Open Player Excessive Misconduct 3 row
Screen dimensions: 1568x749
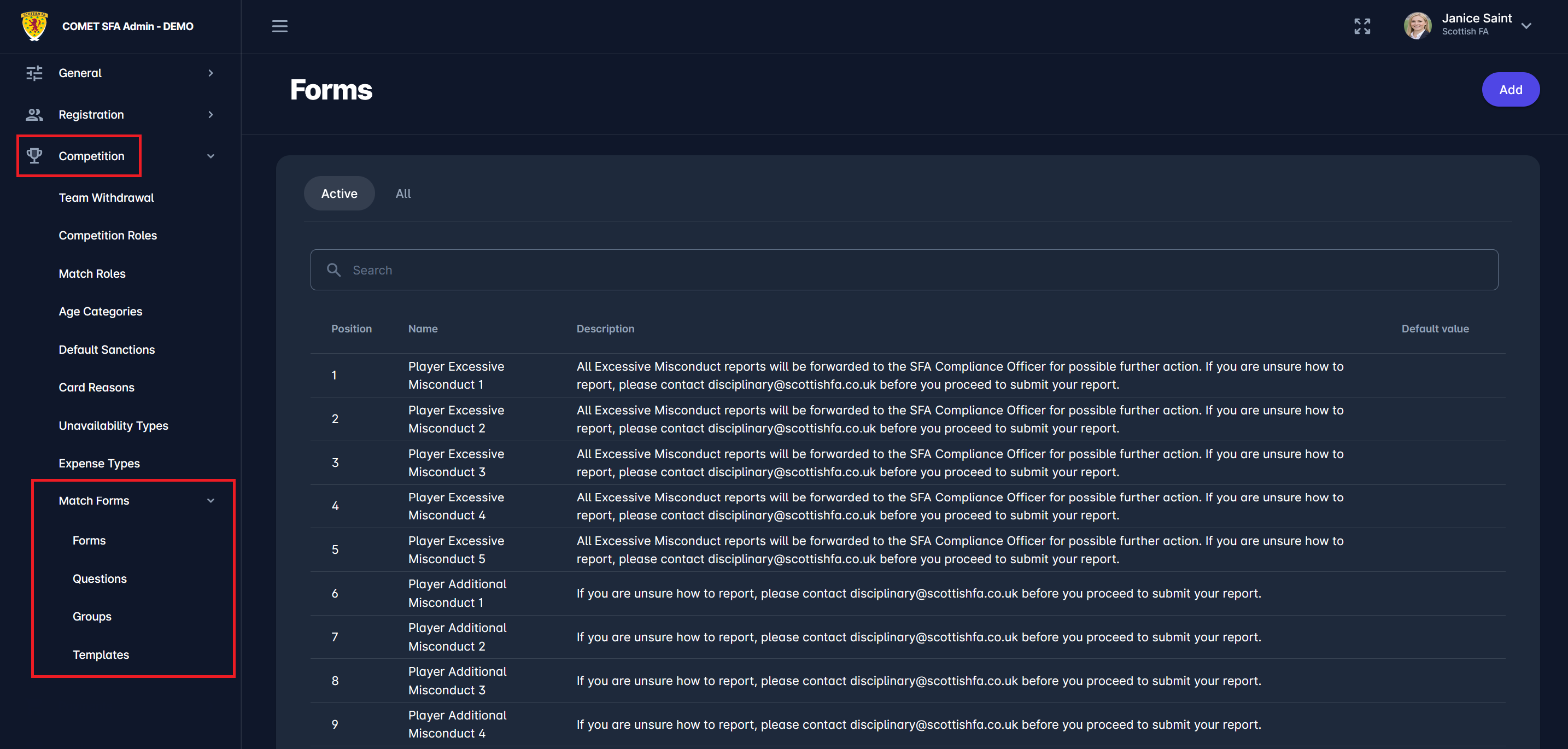tap(456, 463)
